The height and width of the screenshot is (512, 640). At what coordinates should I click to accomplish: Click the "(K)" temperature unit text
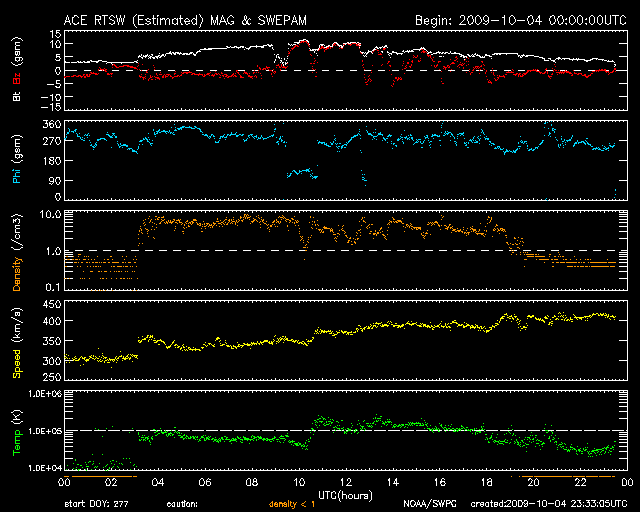click(17, 417)
